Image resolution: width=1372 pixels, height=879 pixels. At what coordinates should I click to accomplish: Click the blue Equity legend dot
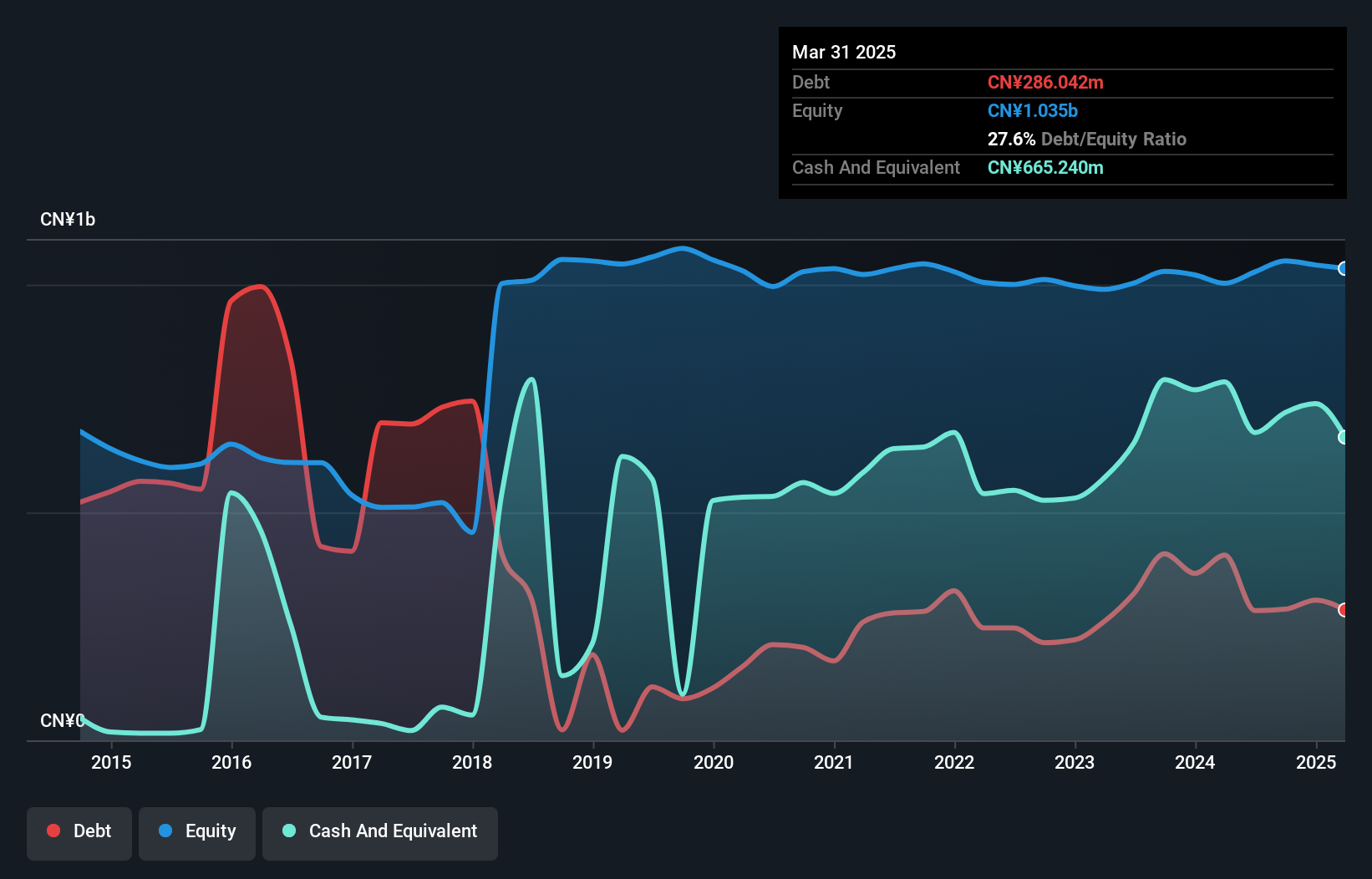[x=165, y=831]
